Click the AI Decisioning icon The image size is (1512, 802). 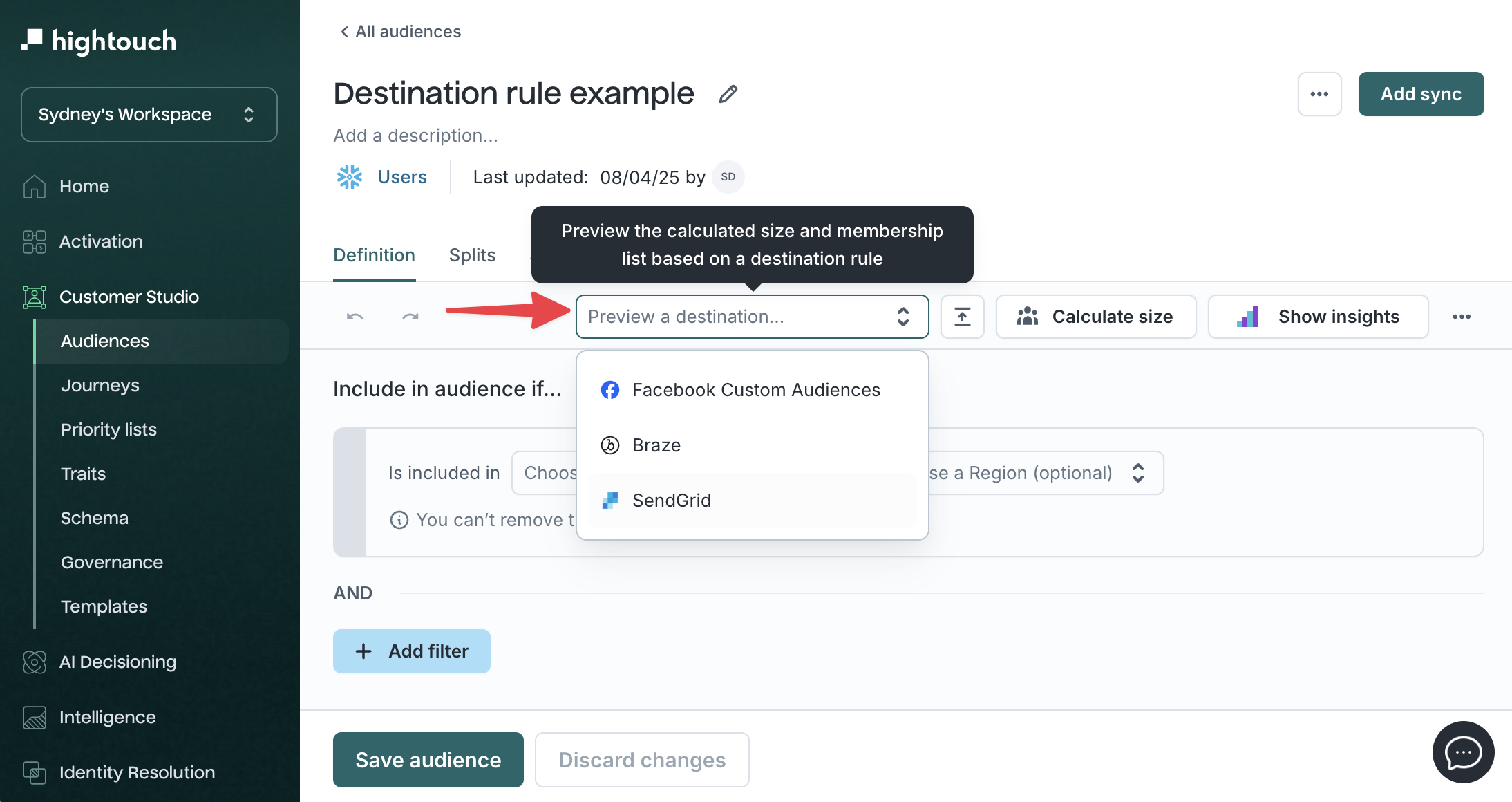click(35, 662)
